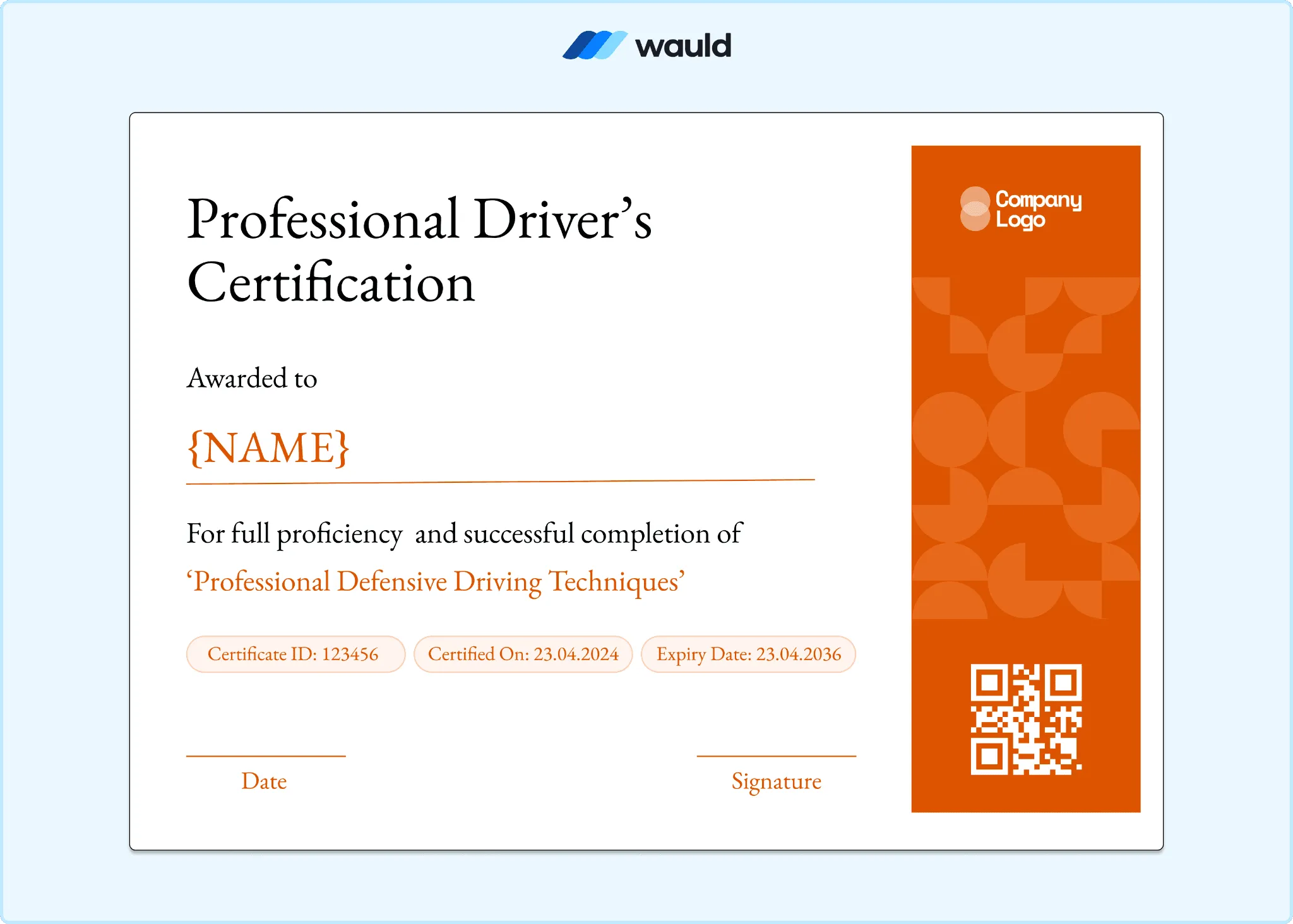Click the geometric orange pattern graphic
This screenshot has width=1293, height=924.
1026,448
